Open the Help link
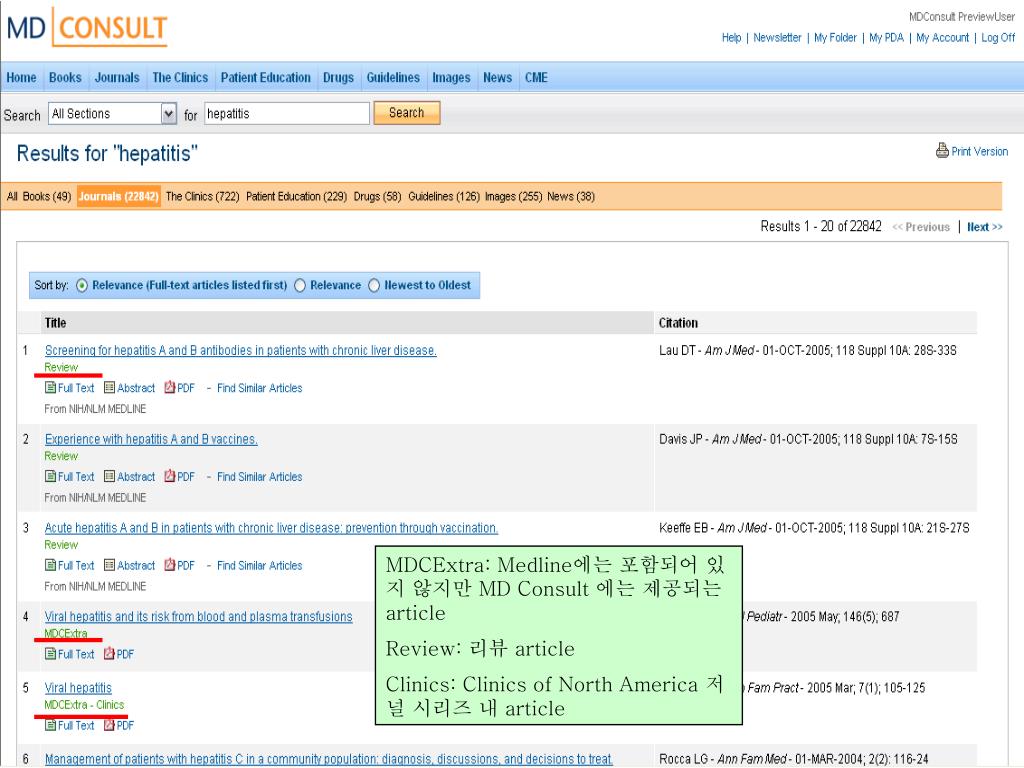This screenshot has width=1024, height=768. [731, 38]
